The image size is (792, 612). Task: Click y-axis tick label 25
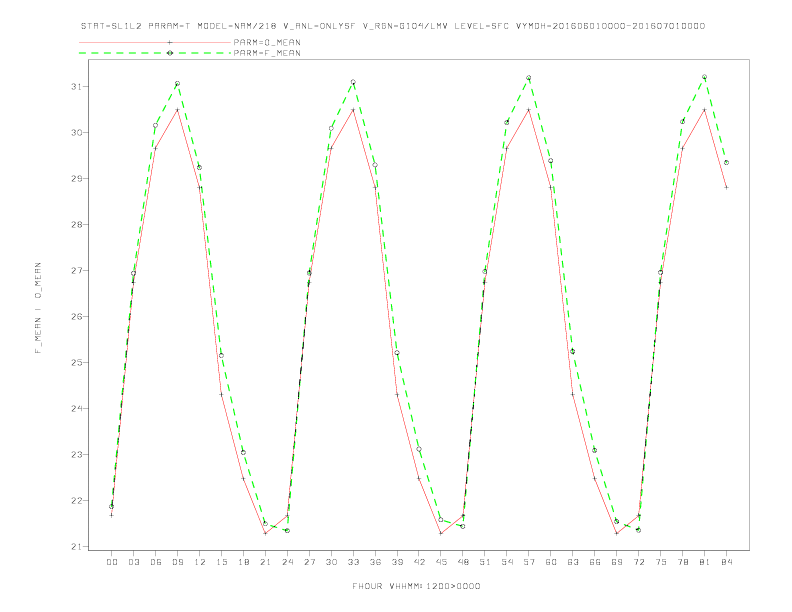(x=77, y=363)
